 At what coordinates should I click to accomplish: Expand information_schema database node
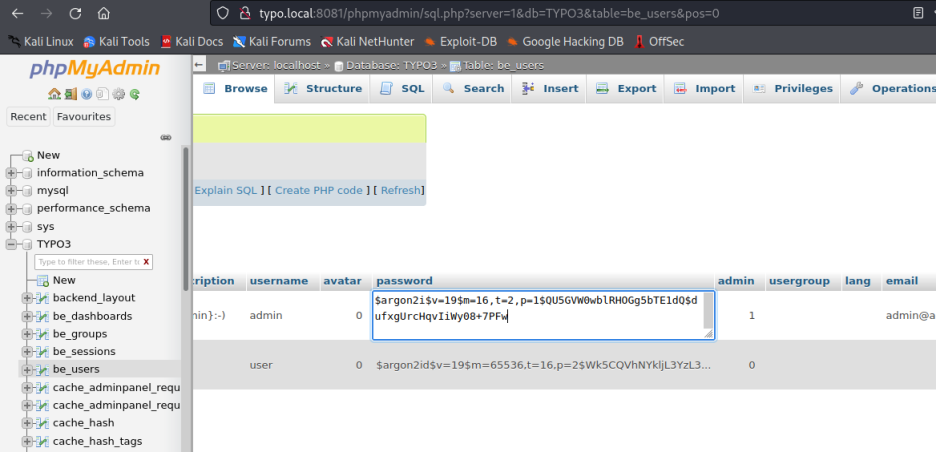pos(11,173)
